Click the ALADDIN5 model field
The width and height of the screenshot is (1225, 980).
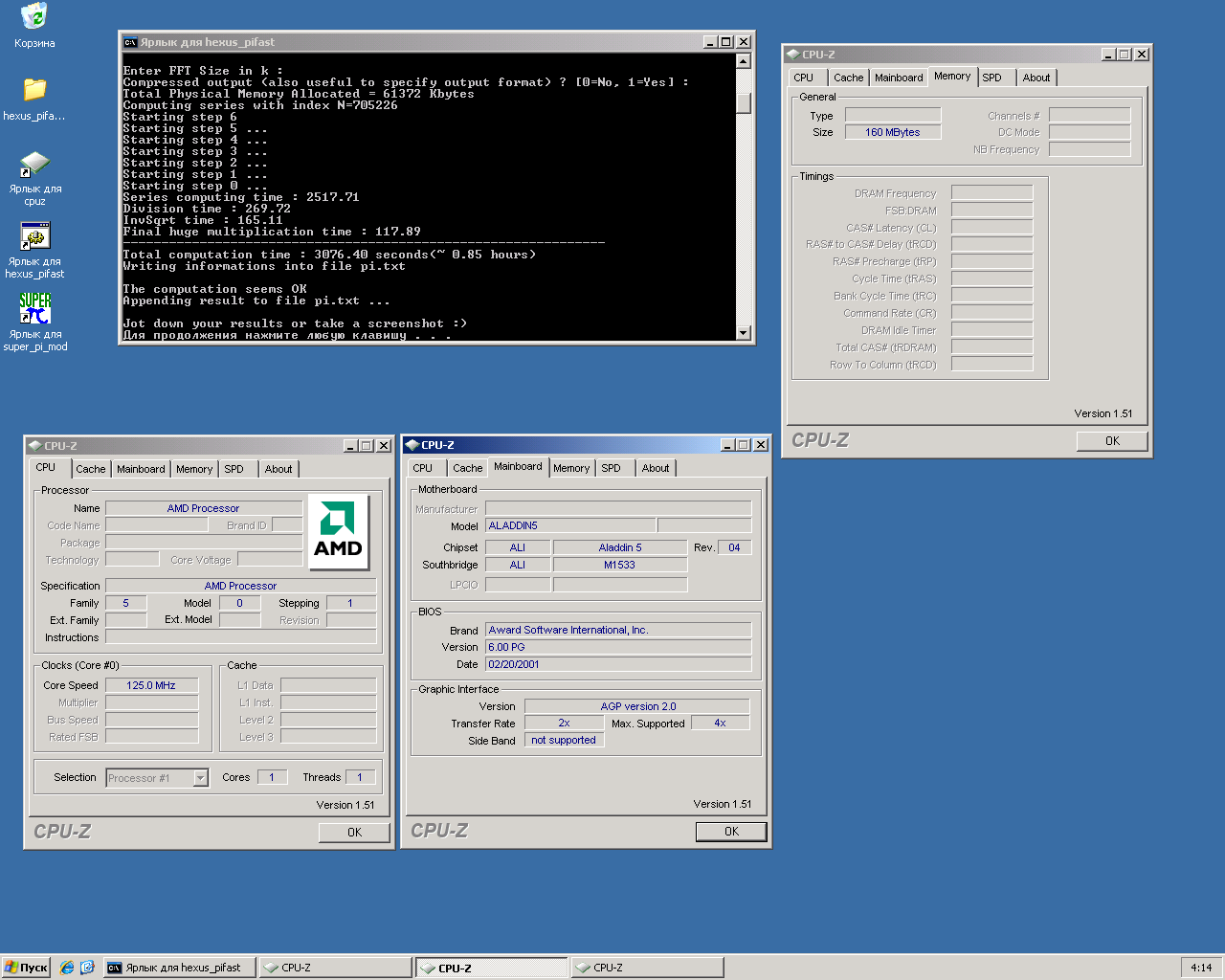[x=570, y=526]
